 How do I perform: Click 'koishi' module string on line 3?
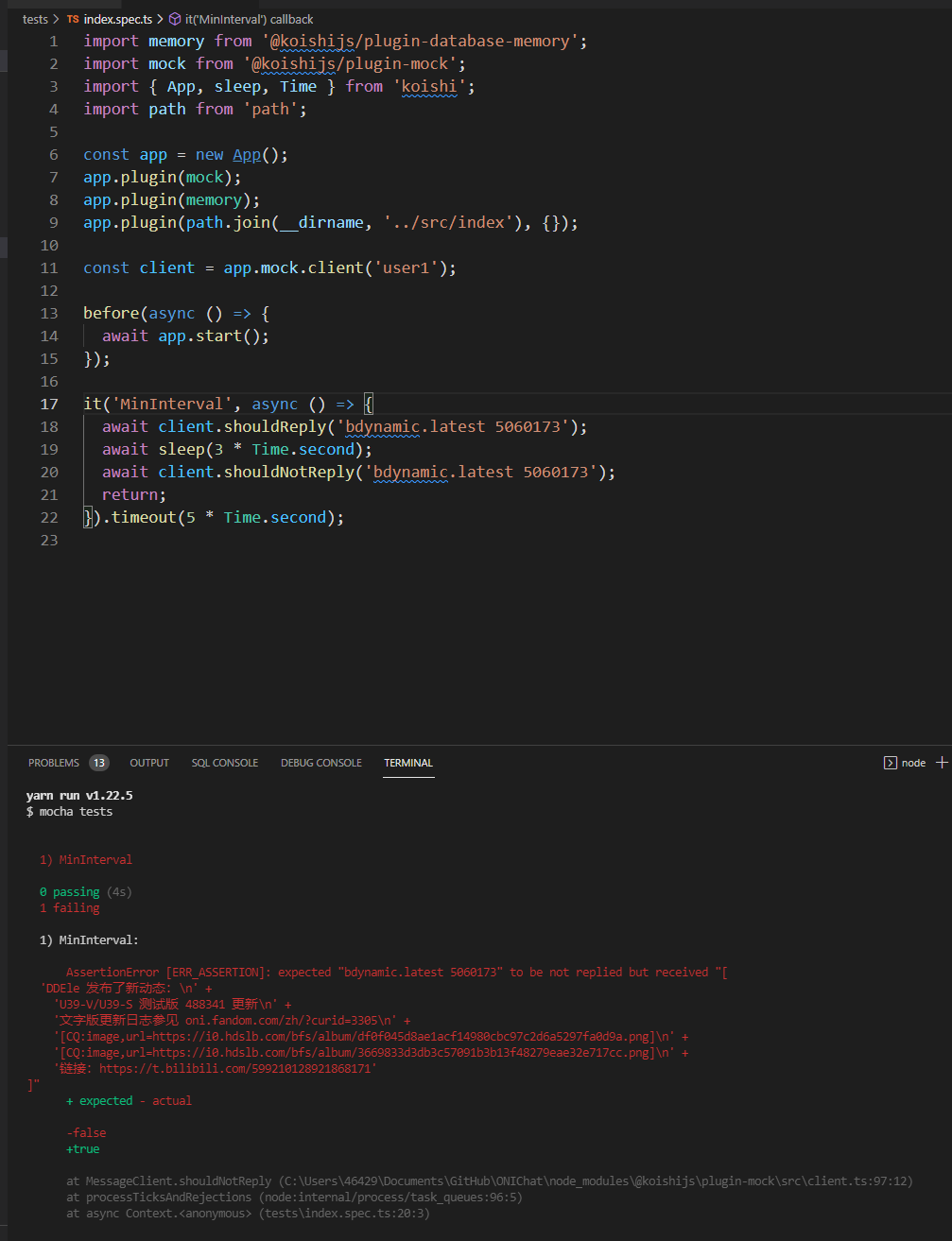click(x=429, y=86)
